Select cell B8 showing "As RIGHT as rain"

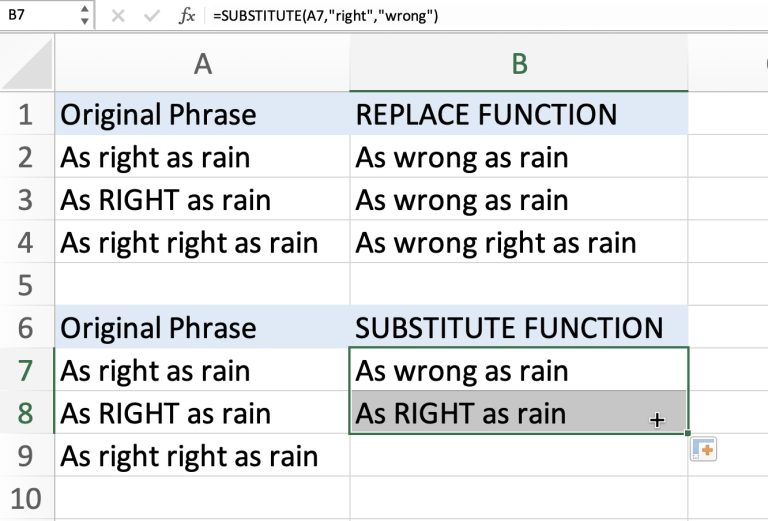click(x=518, y=414)
